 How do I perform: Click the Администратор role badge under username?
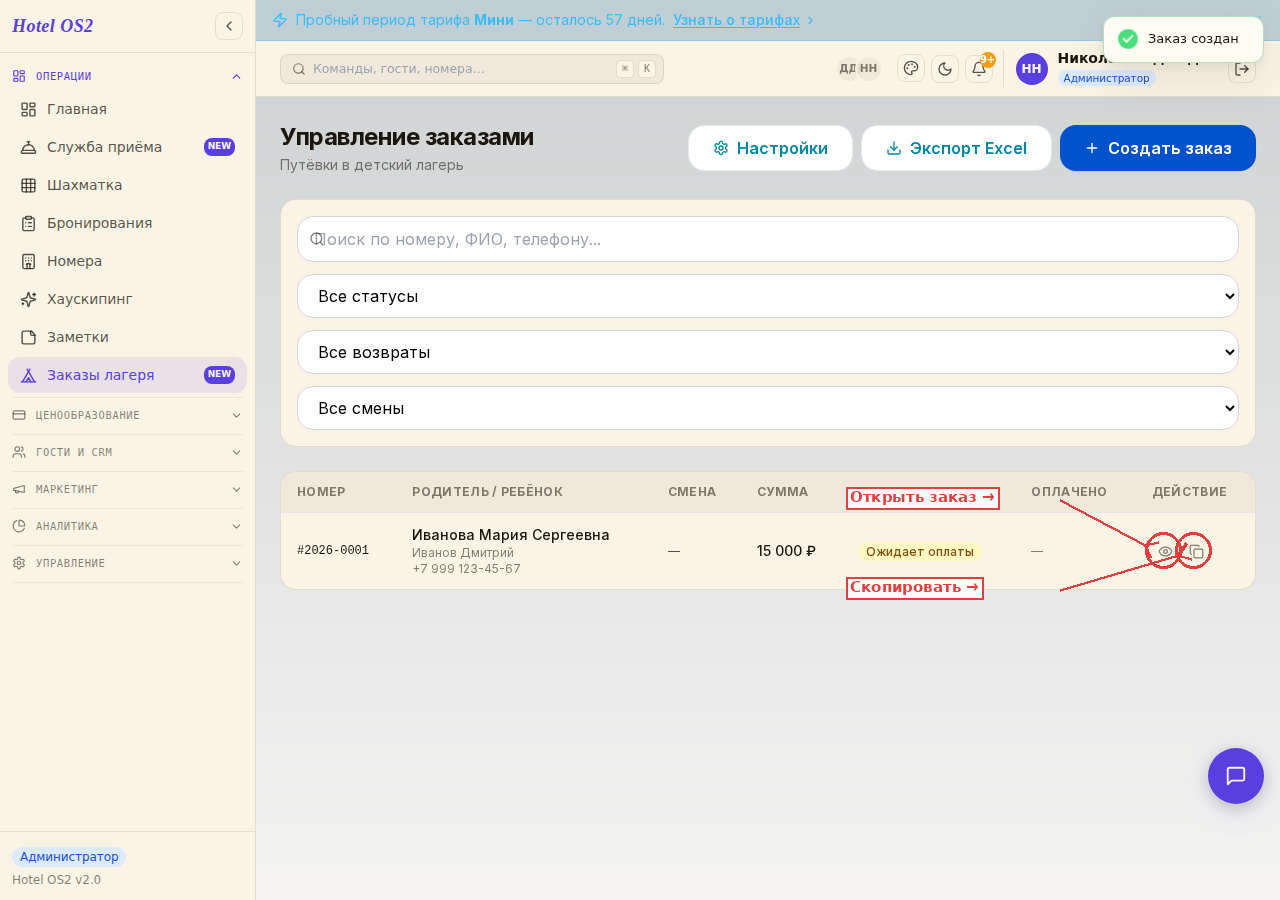(x=1107, y=78)
